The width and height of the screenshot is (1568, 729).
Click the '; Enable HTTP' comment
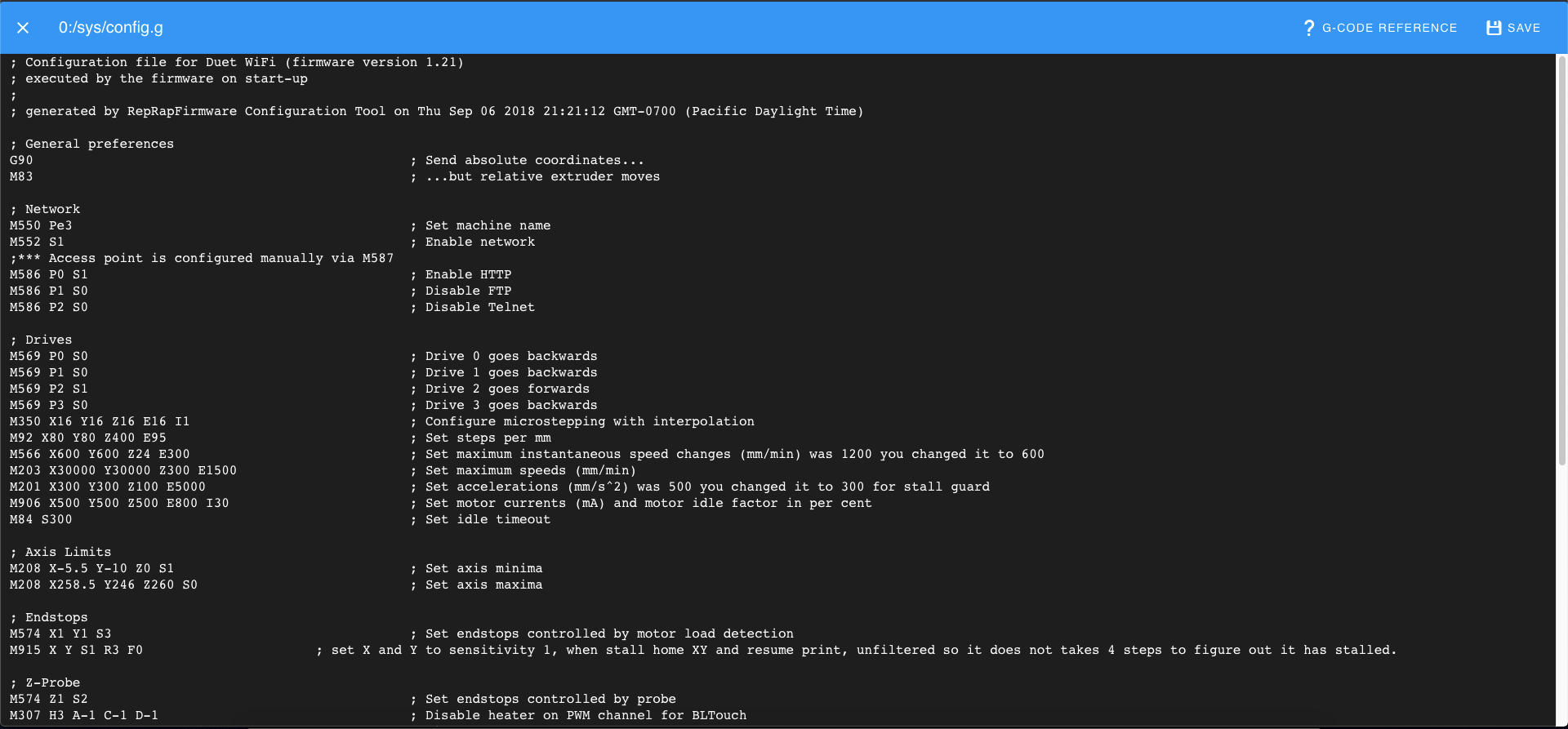[461, 274]
